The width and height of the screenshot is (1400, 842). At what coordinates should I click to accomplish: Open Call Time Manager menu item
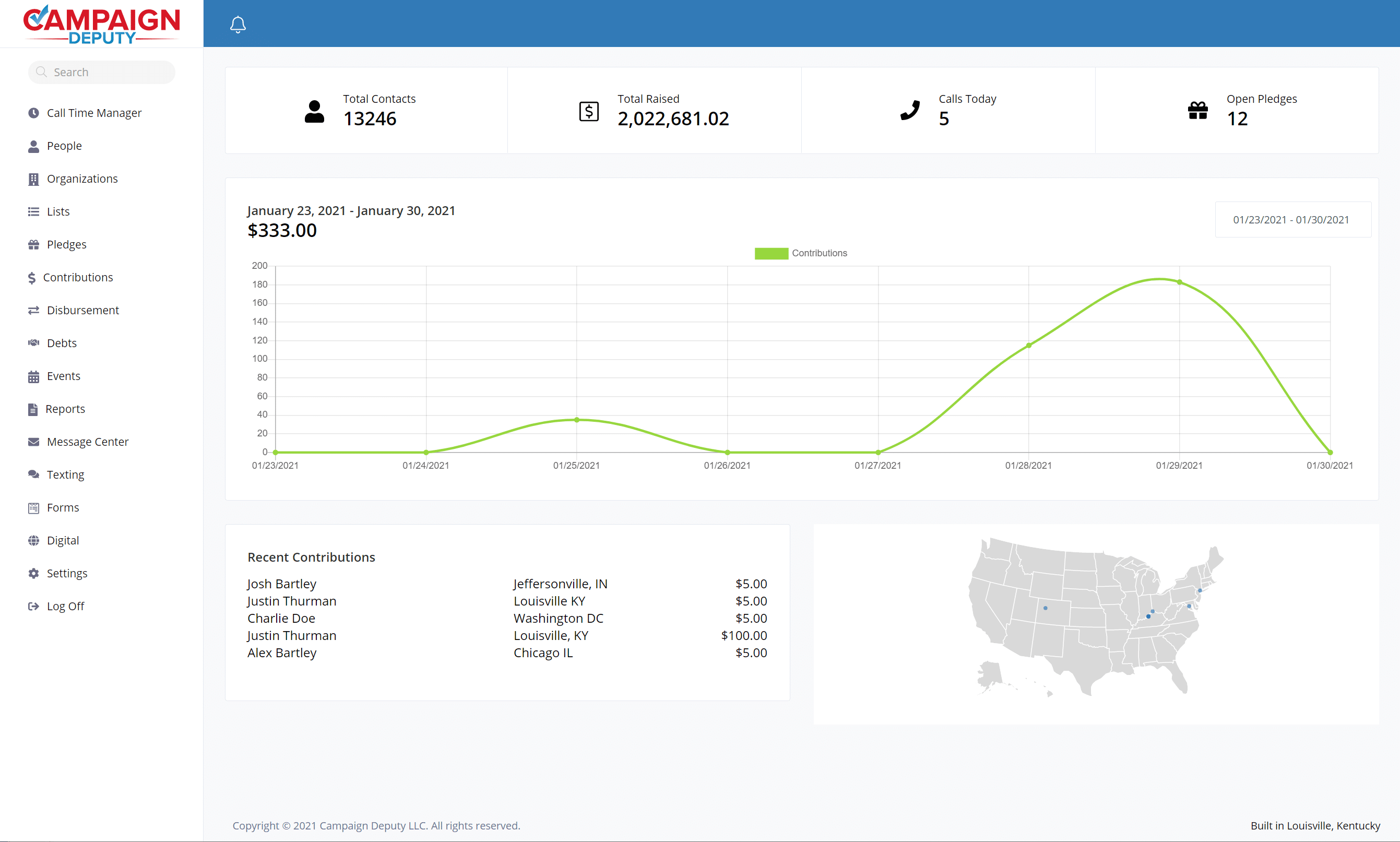coord(94,113)
